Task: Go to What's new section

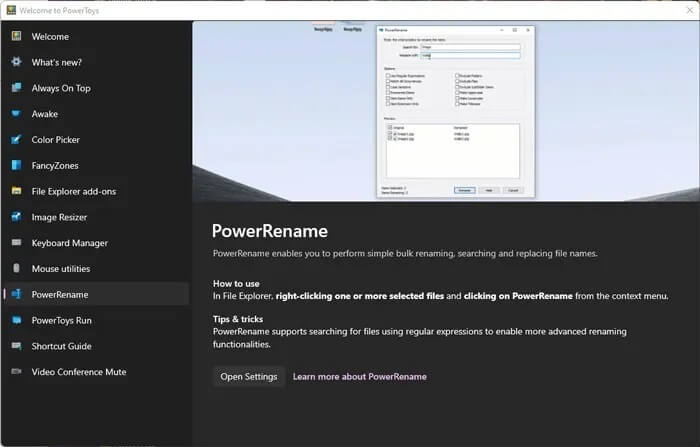Action: coord(95,63)
